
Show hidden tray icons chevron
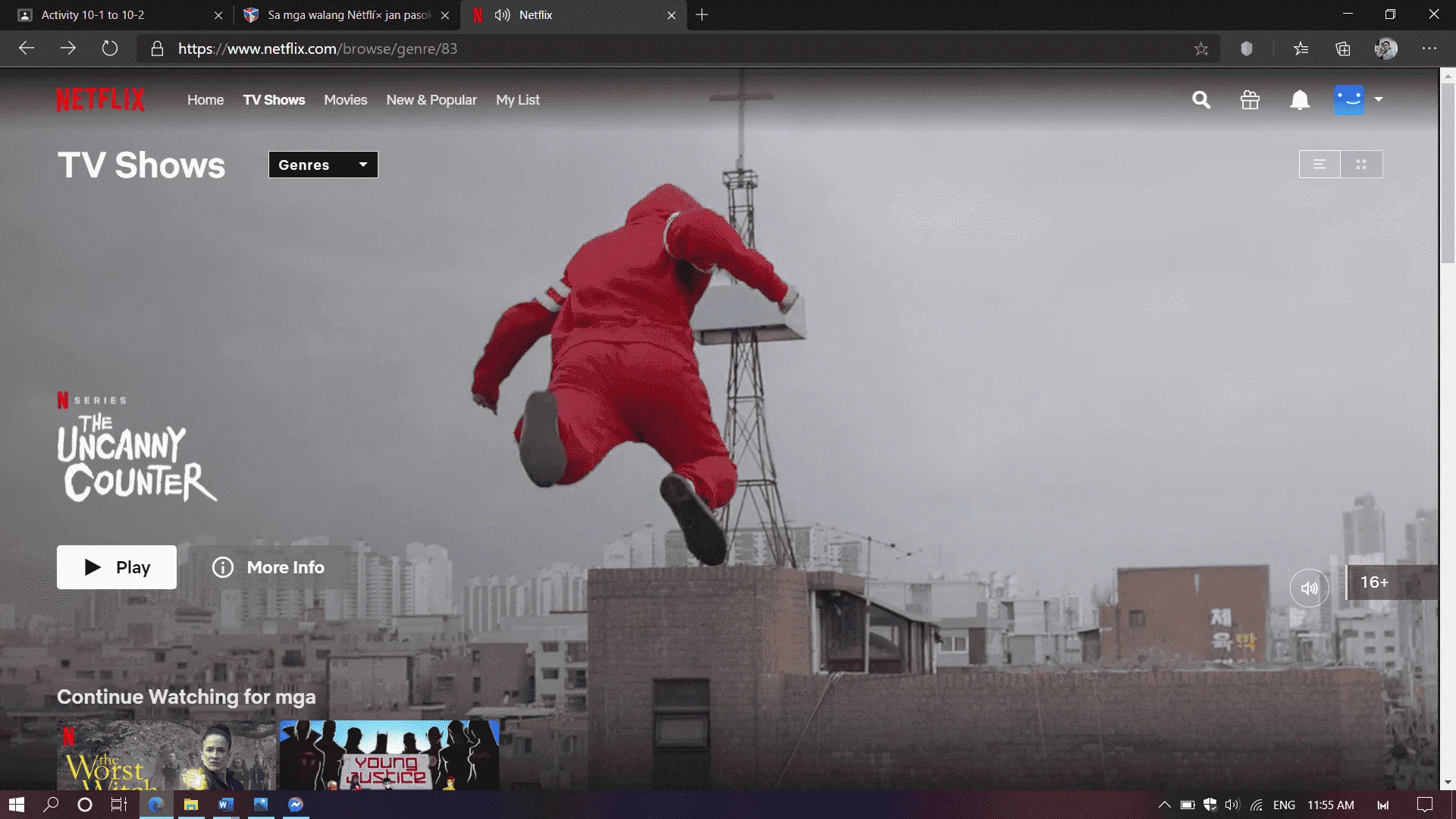(x=1165, y=805)
